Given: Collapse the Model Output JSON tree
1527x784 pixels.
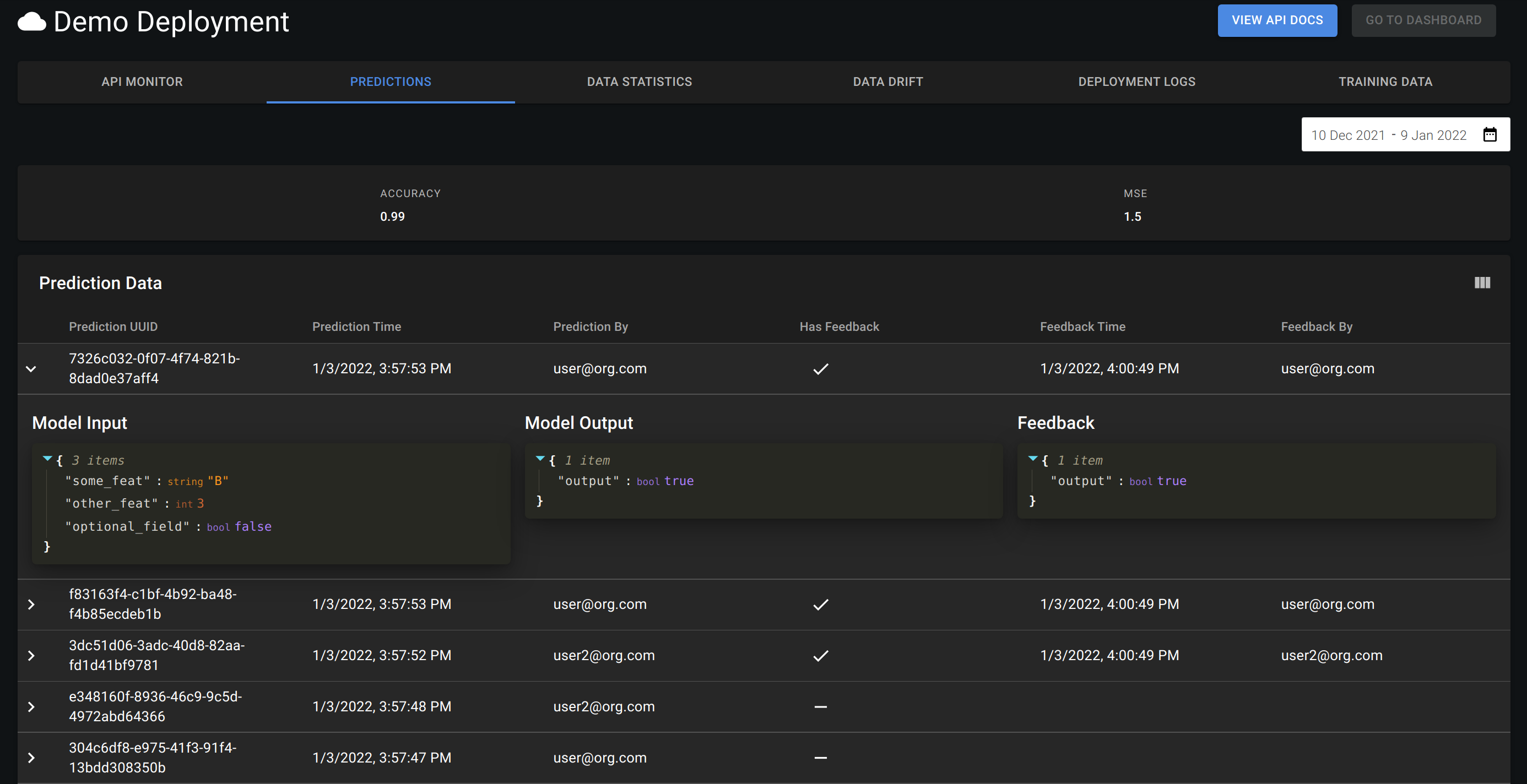Looking at the screenshot, I should click(540, 459).
